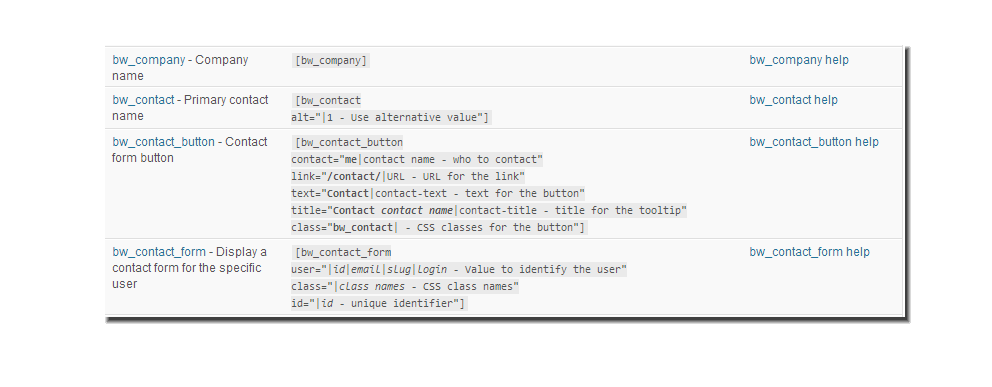
Task: Open the bw_contact_form shortcode link
Action: (159, 252)
